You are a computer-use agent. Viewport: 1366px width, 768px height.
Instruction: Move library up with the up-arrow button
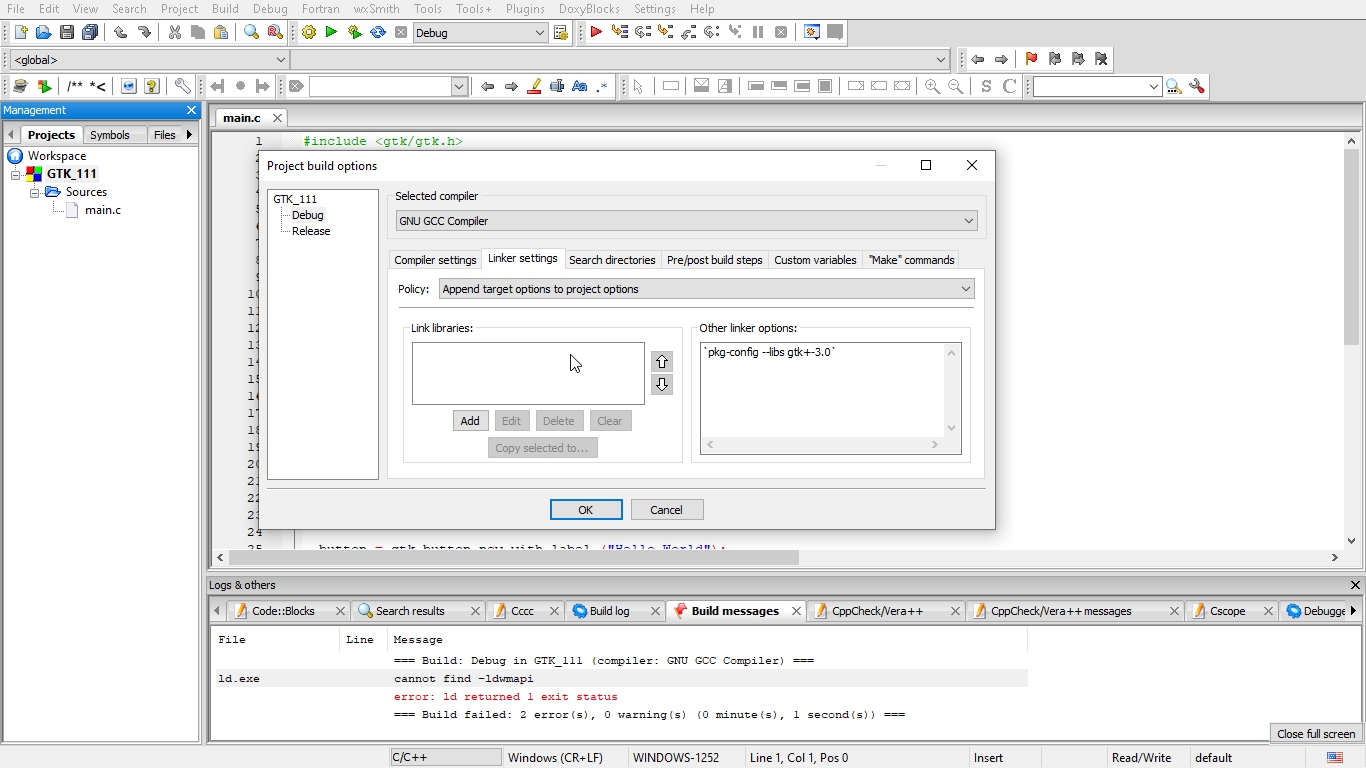(662, 362)
